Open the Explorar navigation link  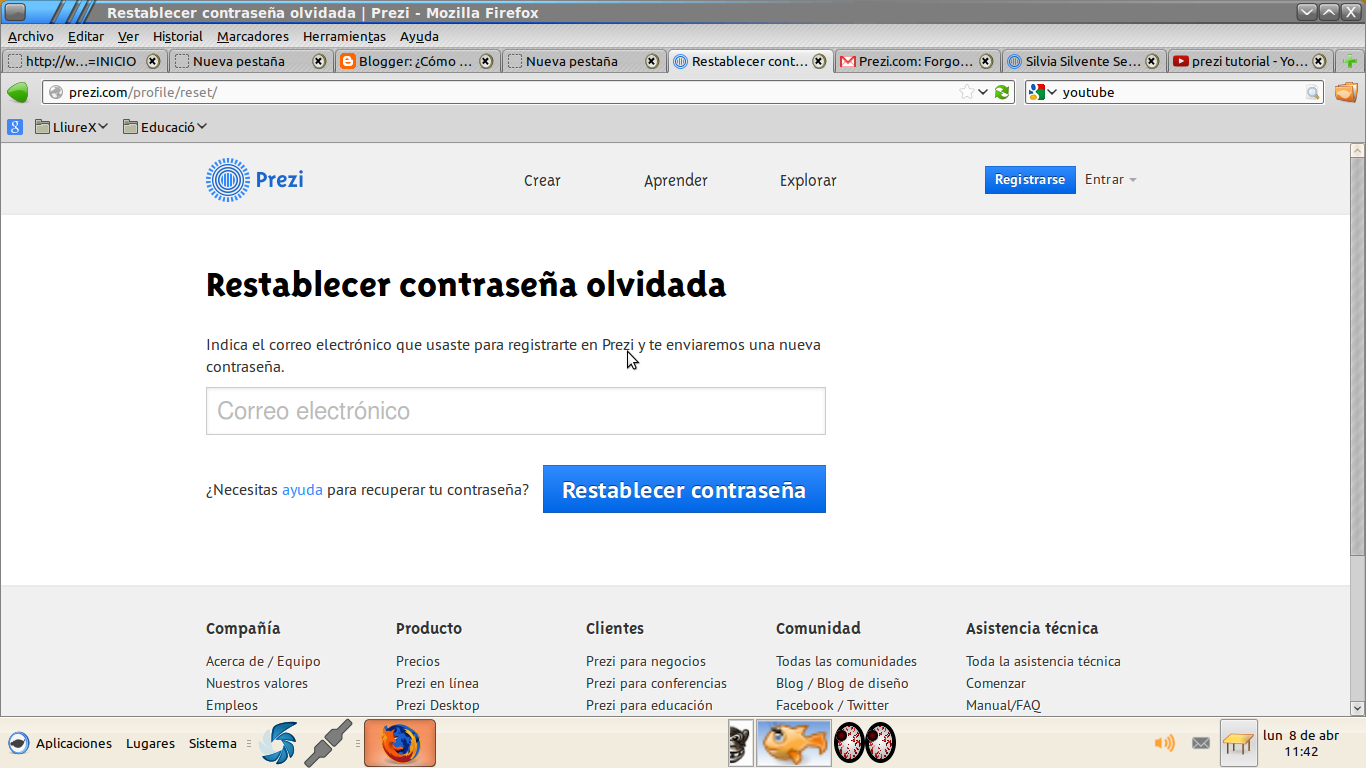point(808,181)
